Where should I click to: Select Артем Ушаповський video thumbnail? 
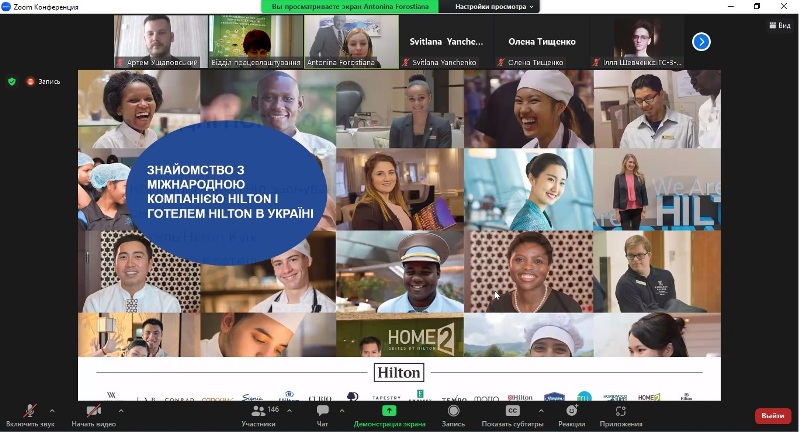(161, 41)
